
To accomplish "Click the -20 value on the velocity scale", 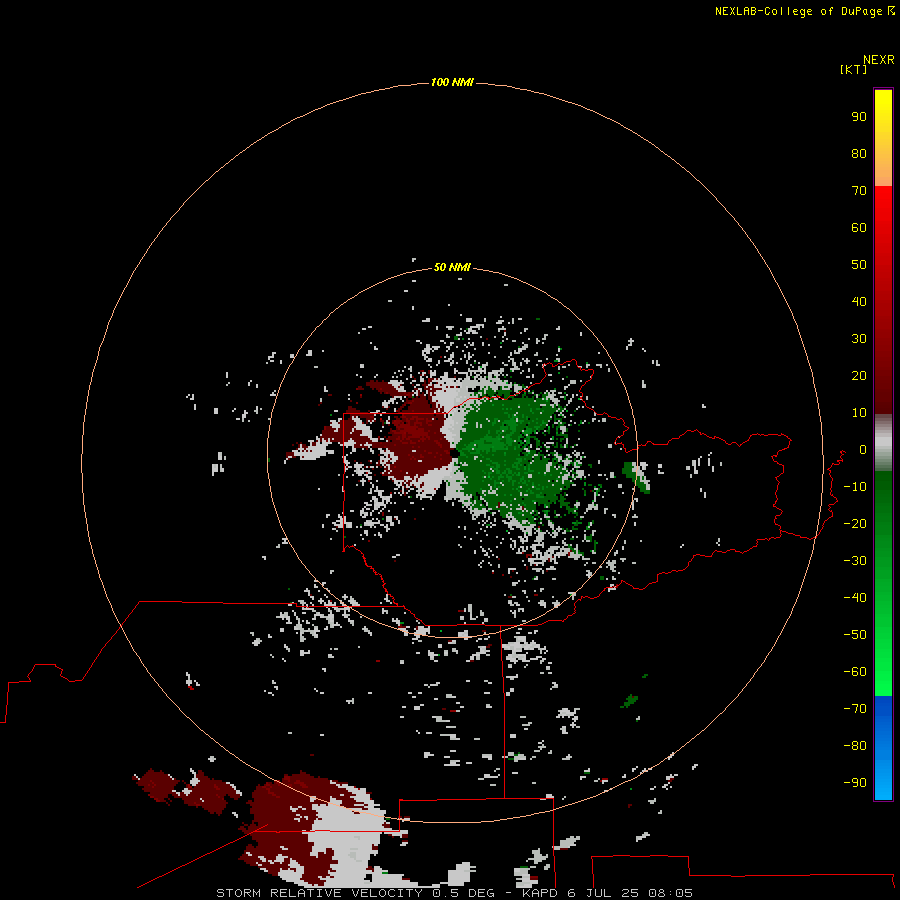I will point(855,523).
